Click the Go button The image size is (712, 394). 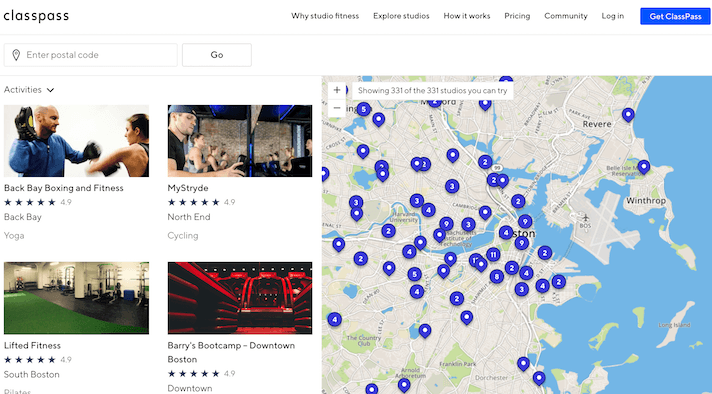tap(217, 55)
